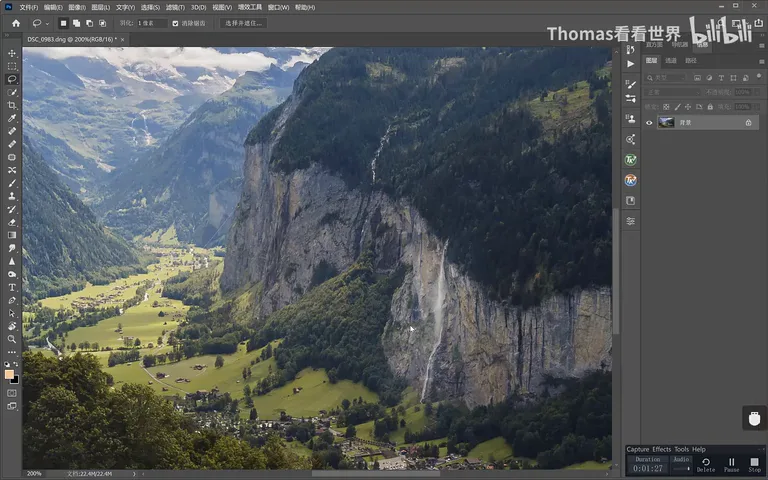Select the Clone Stamp tool

pyautogui.click(x=12, y=196)
